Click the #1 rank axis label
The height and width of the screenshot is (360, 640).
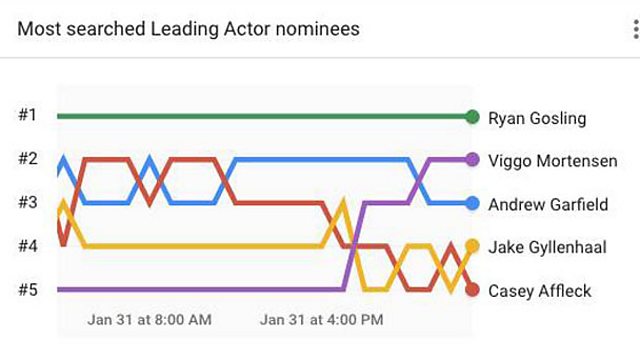pyautogui.click(x=28, y=115)
